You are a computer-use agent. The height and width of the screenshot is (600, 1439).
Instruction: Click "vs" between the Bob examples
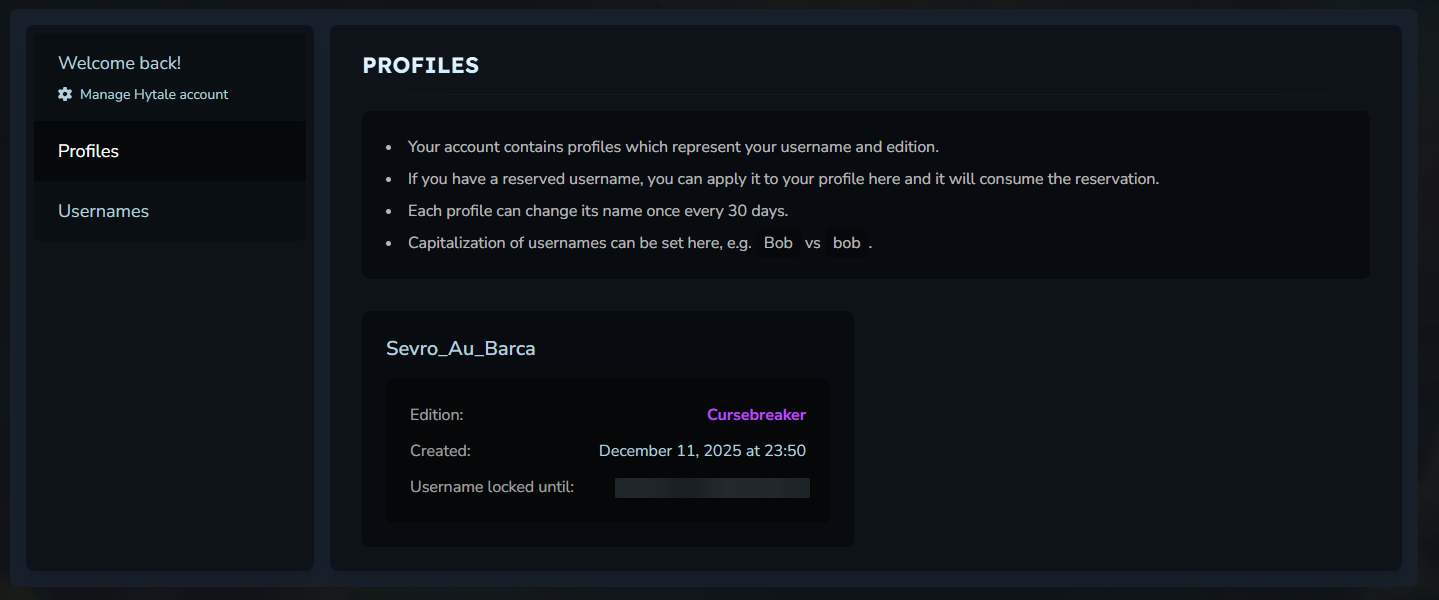click(x=812, y=243)
